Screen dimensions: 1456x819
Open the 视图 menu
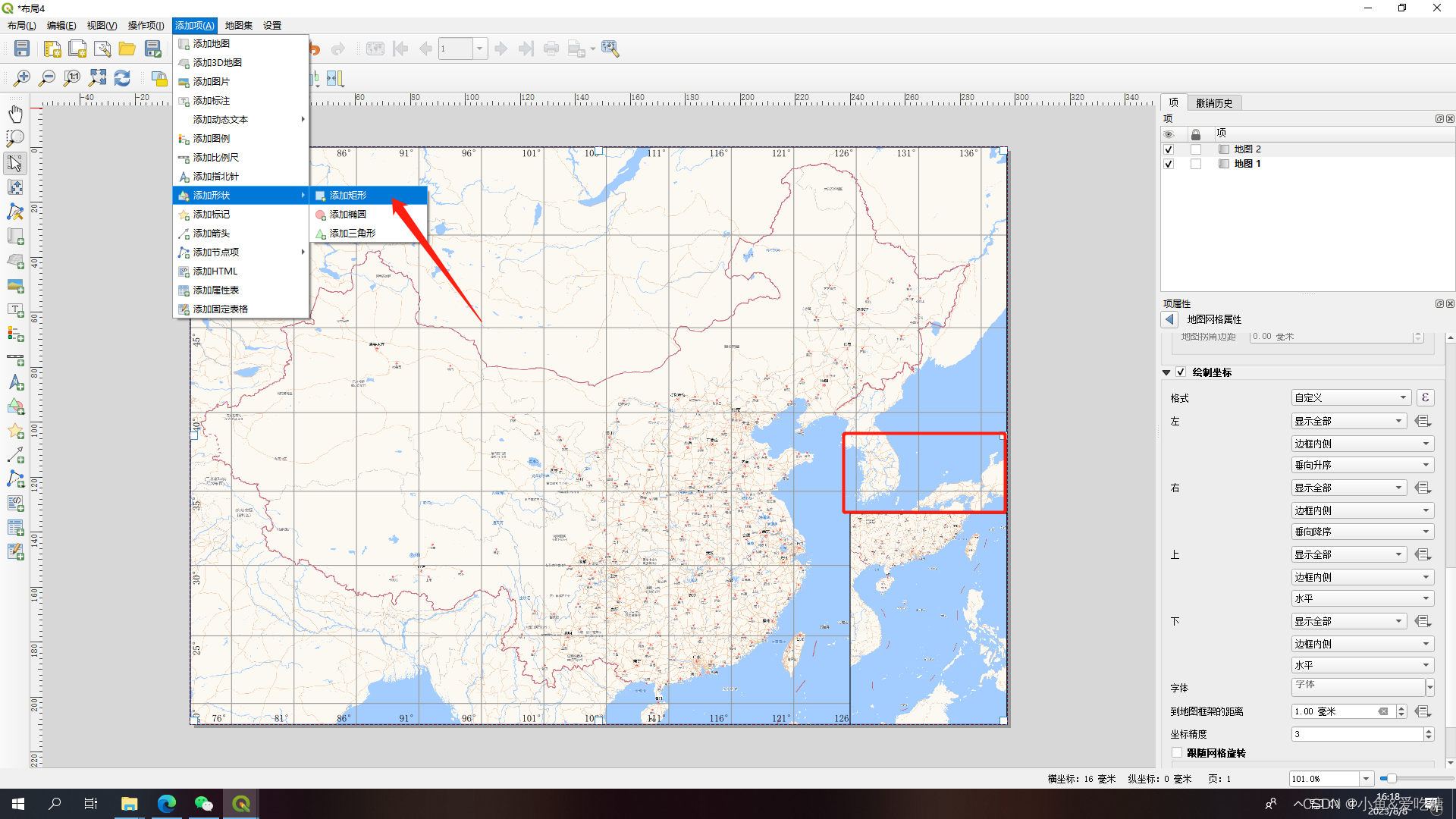[102, 26]
